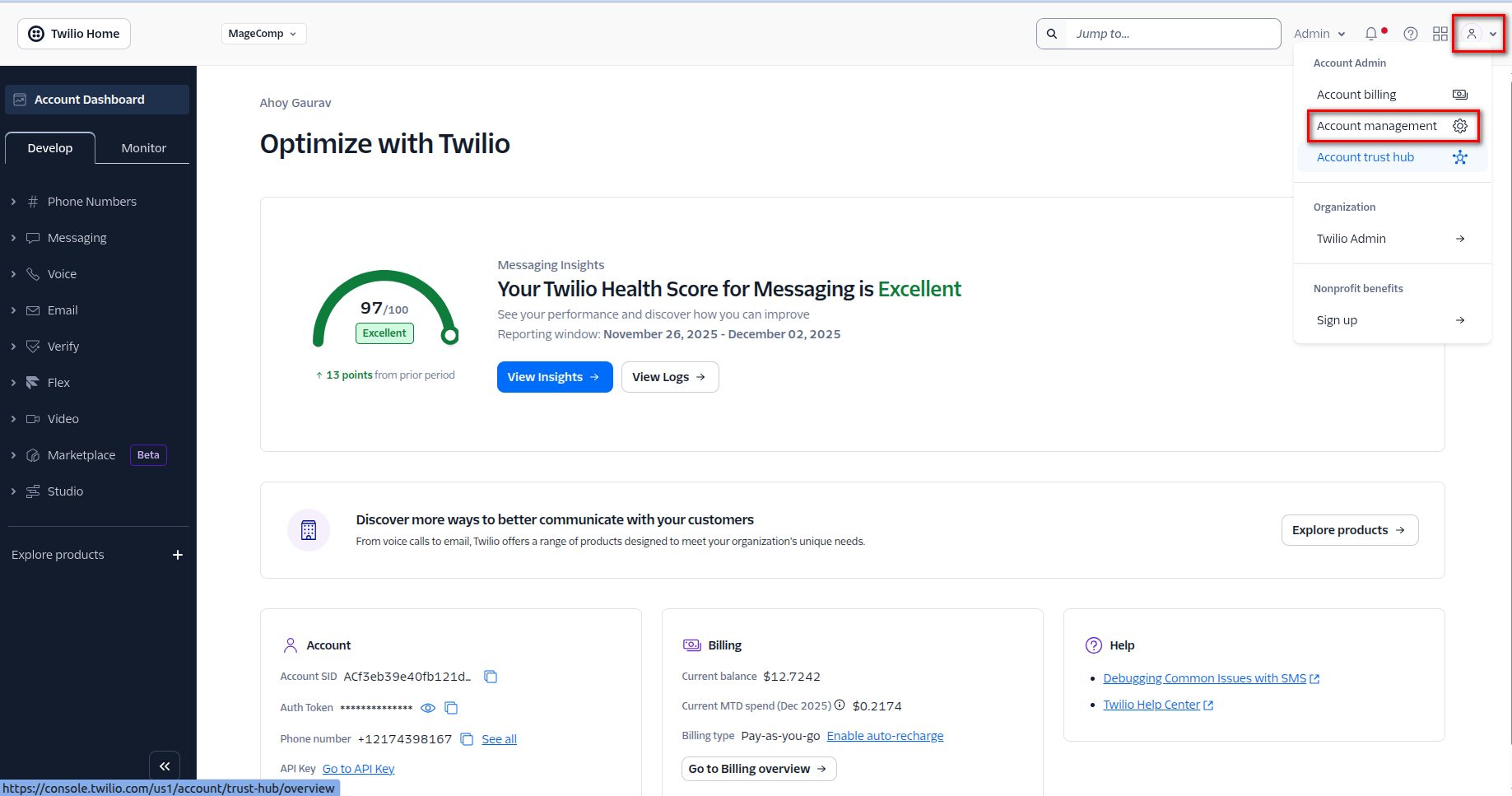This screenshot has height=796, width=1512.
Task: Copy the phone number
Action: (x=467, y=739)
